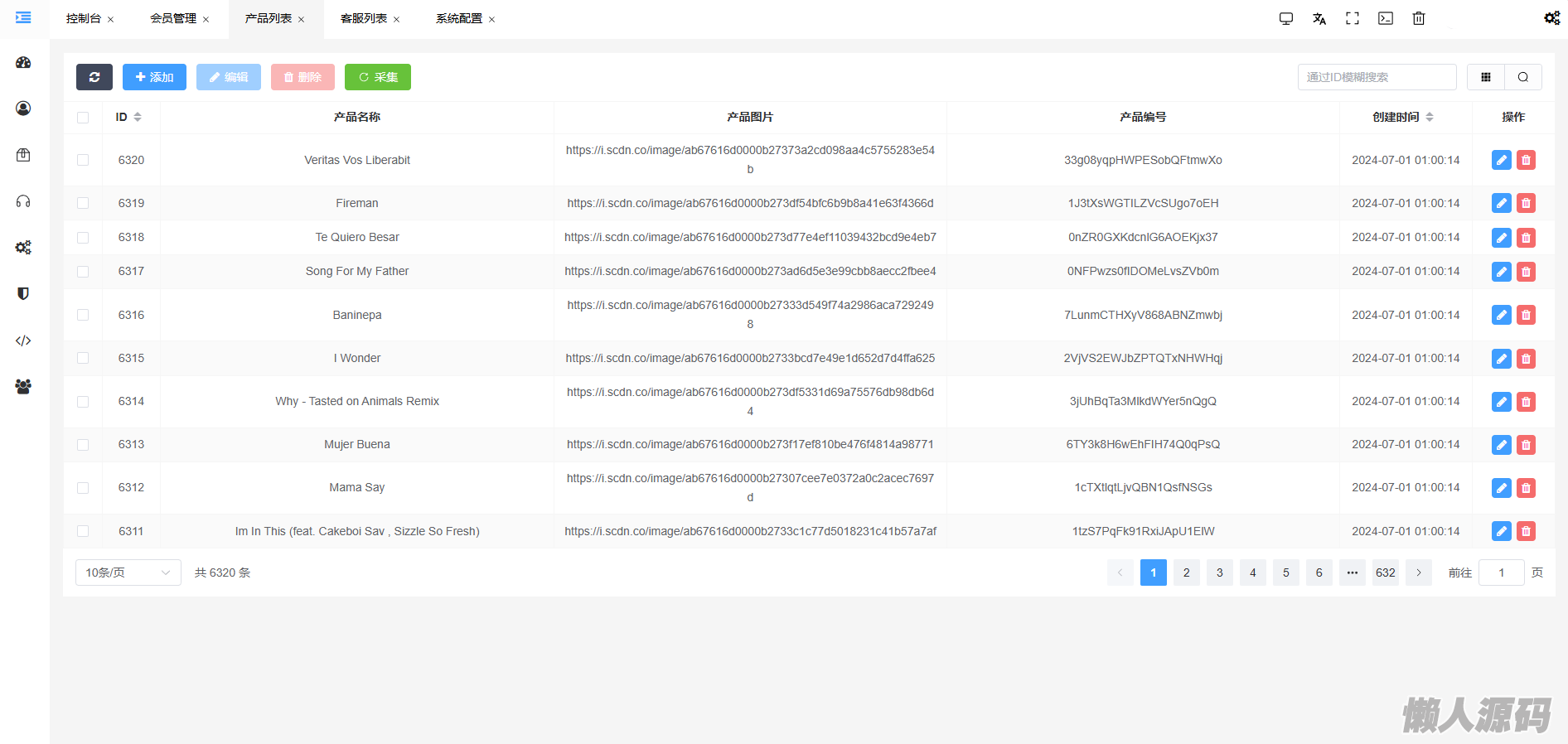Open the 系统配置 tab
The width and height of the screenshot is (1568, 744).
pos(459,18)
